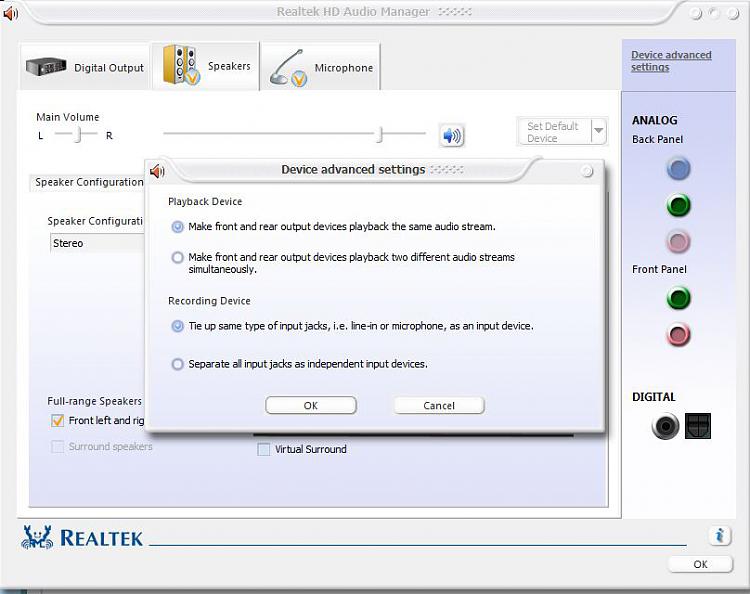Click the pink front panel jack

tap(678, 335)
